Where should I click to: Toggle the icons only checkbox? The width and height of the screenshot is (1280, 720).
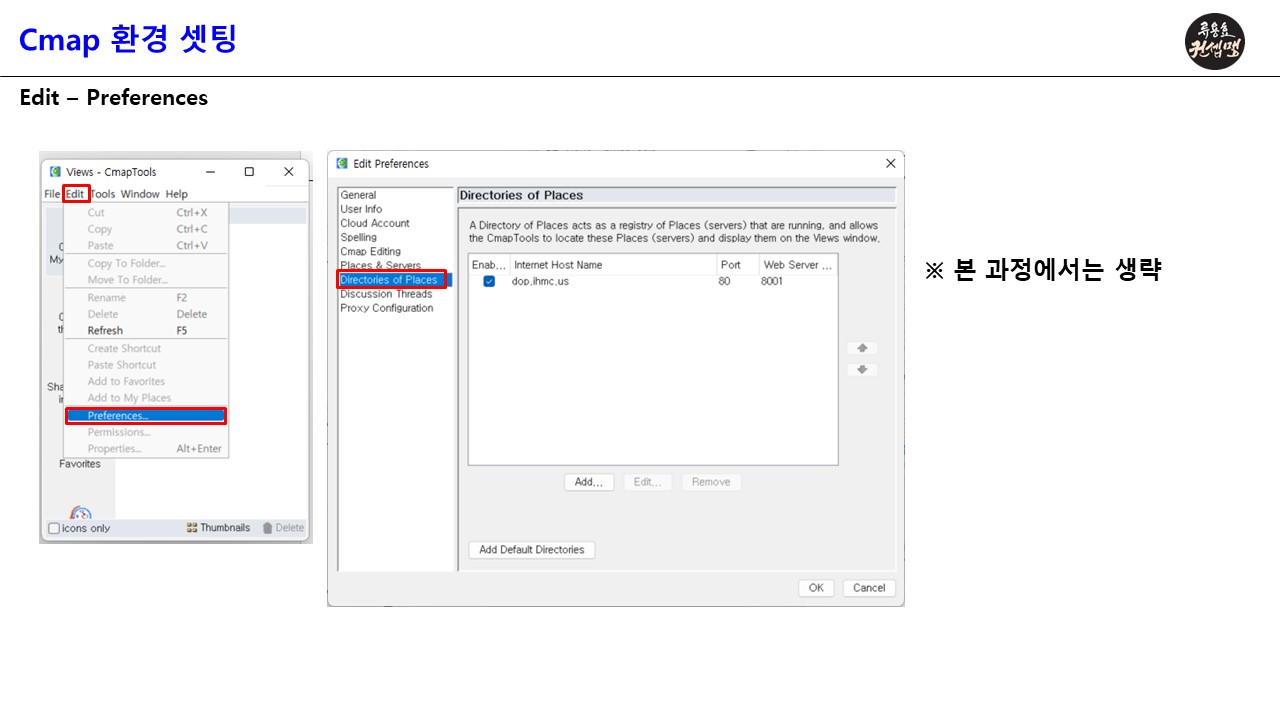tap(54, 528)
